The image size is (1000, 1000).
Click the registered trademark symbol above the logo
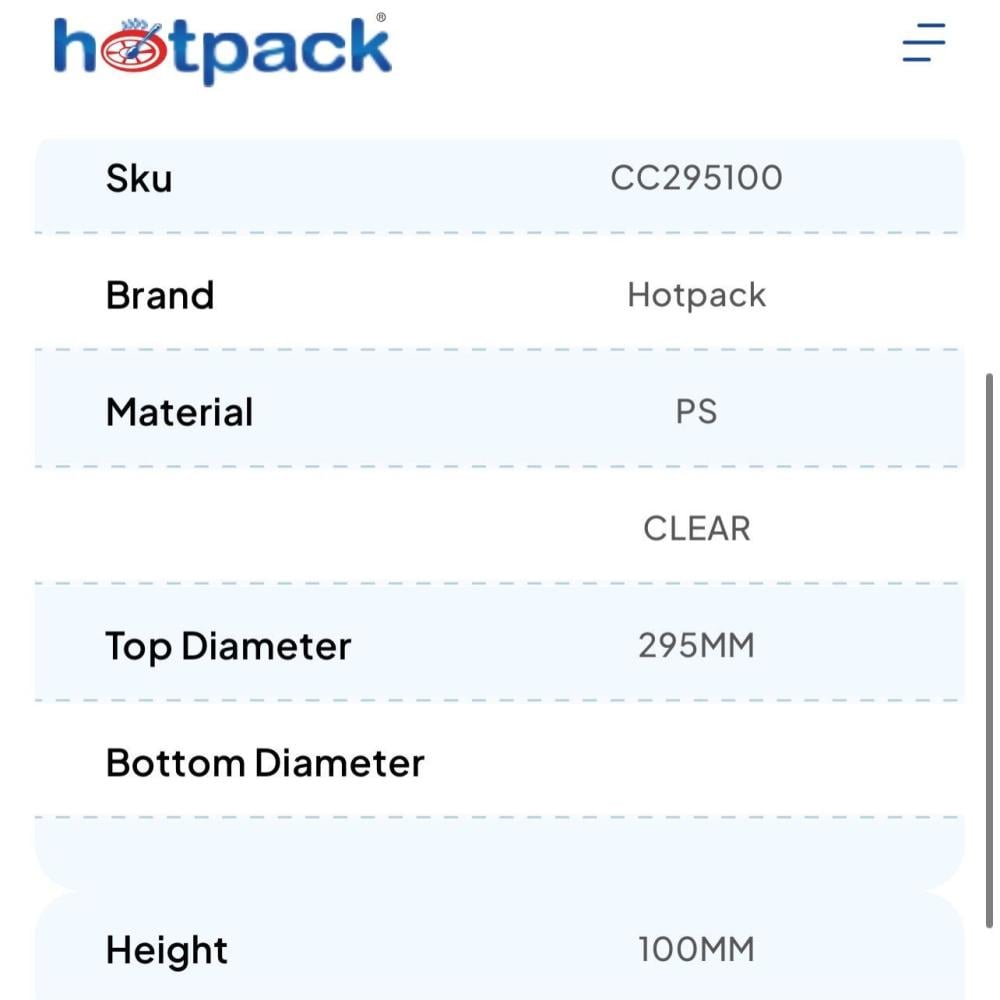pyautogui.click(x=381, y=18)
